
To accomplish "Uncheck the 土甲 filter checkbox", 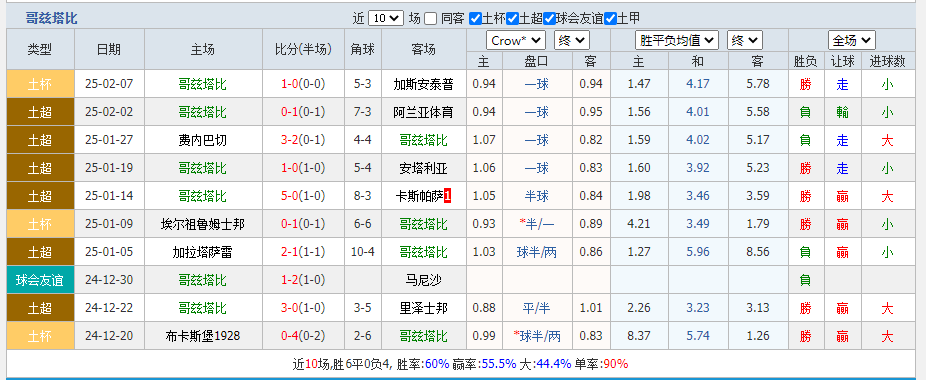I will tap(611, 18).
